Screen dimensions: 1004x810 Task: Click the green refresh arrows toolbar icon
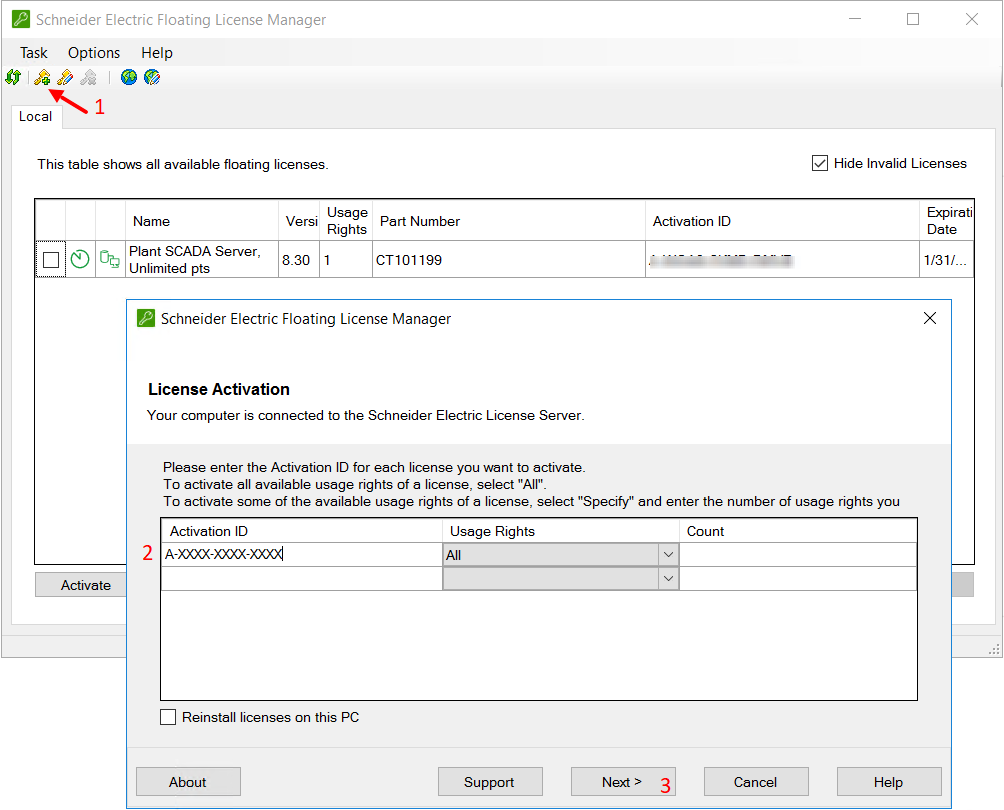click(13, 77)
